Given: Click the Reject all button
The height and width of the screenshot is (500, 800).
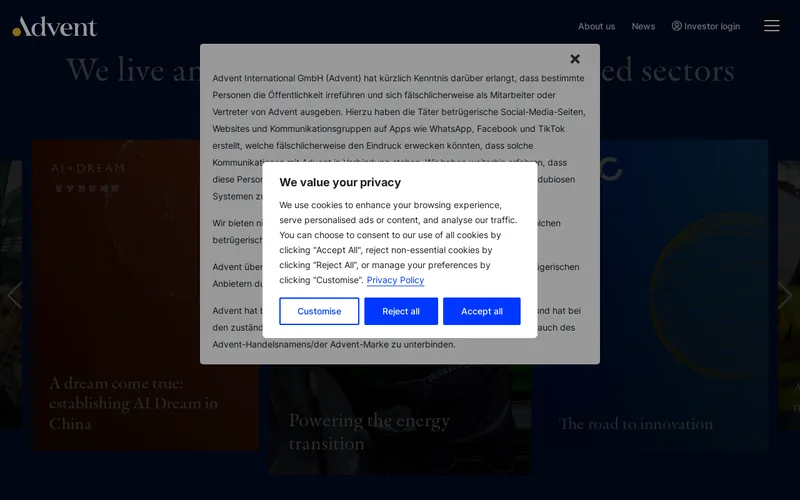Looking at the screenshot, I should pos(401,311).
